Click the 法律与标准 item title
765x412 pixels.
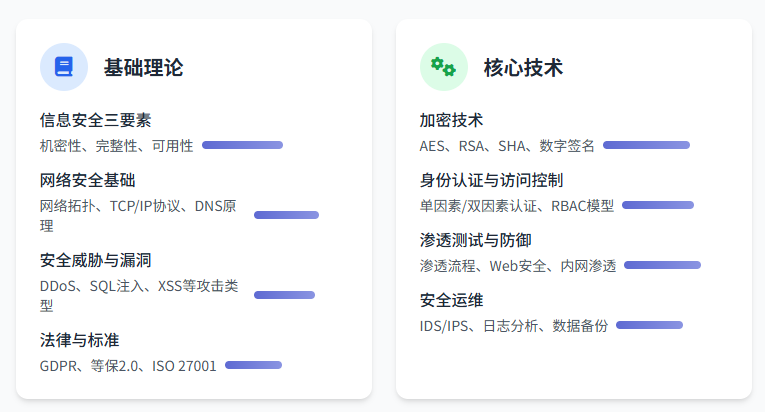(x=80, y=340)
